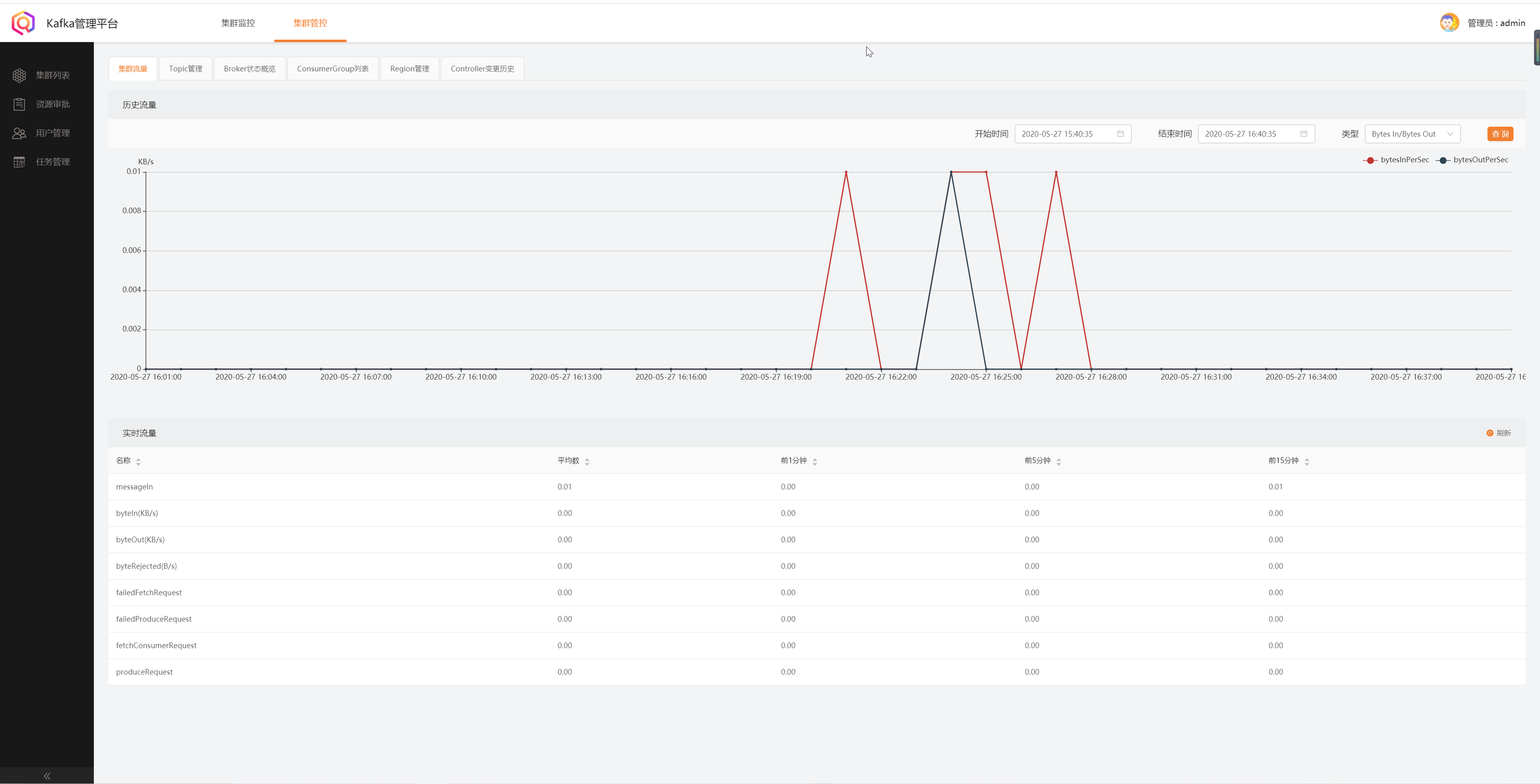Open the resource approval (资源审批) sidebar icon
1540x784 pixels.
(x=19, y=104)
